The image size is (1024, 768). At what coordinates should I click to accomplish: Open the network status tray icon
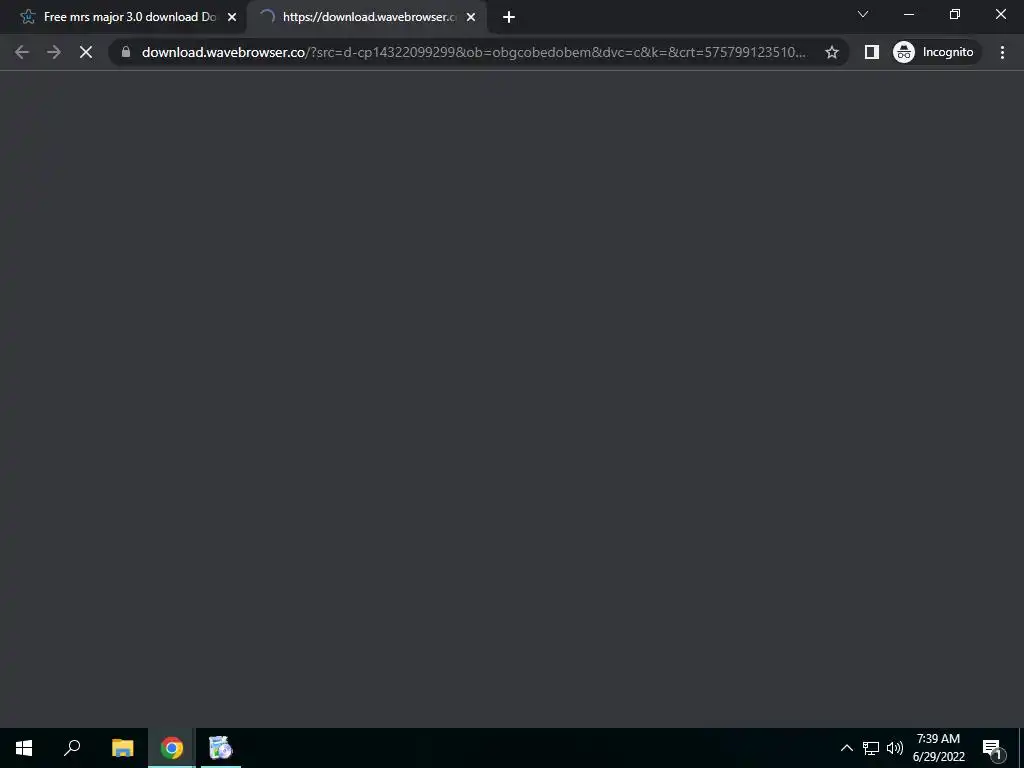coord(871,748)
